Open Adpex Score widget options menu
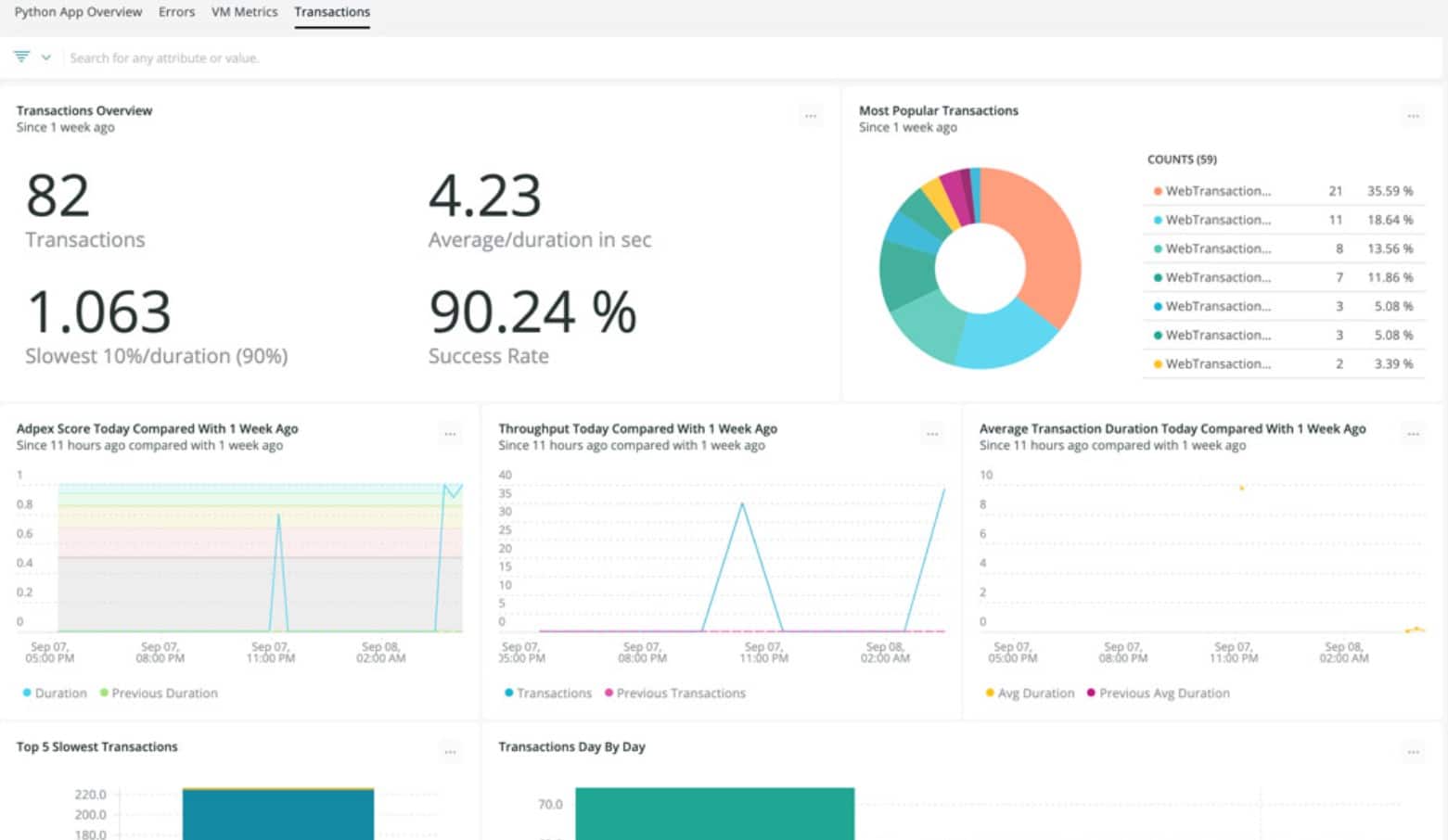This screenshot has width=1448, height=840. tap(450, 434)
